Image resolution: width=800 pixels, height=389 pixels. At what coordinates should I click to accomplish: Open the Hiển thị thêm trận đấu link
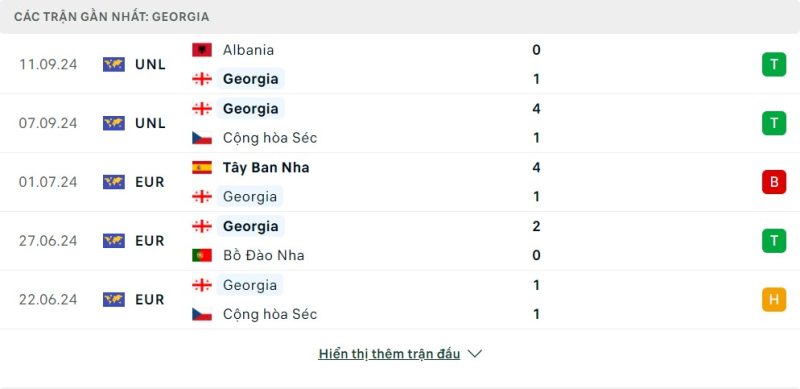389,354
